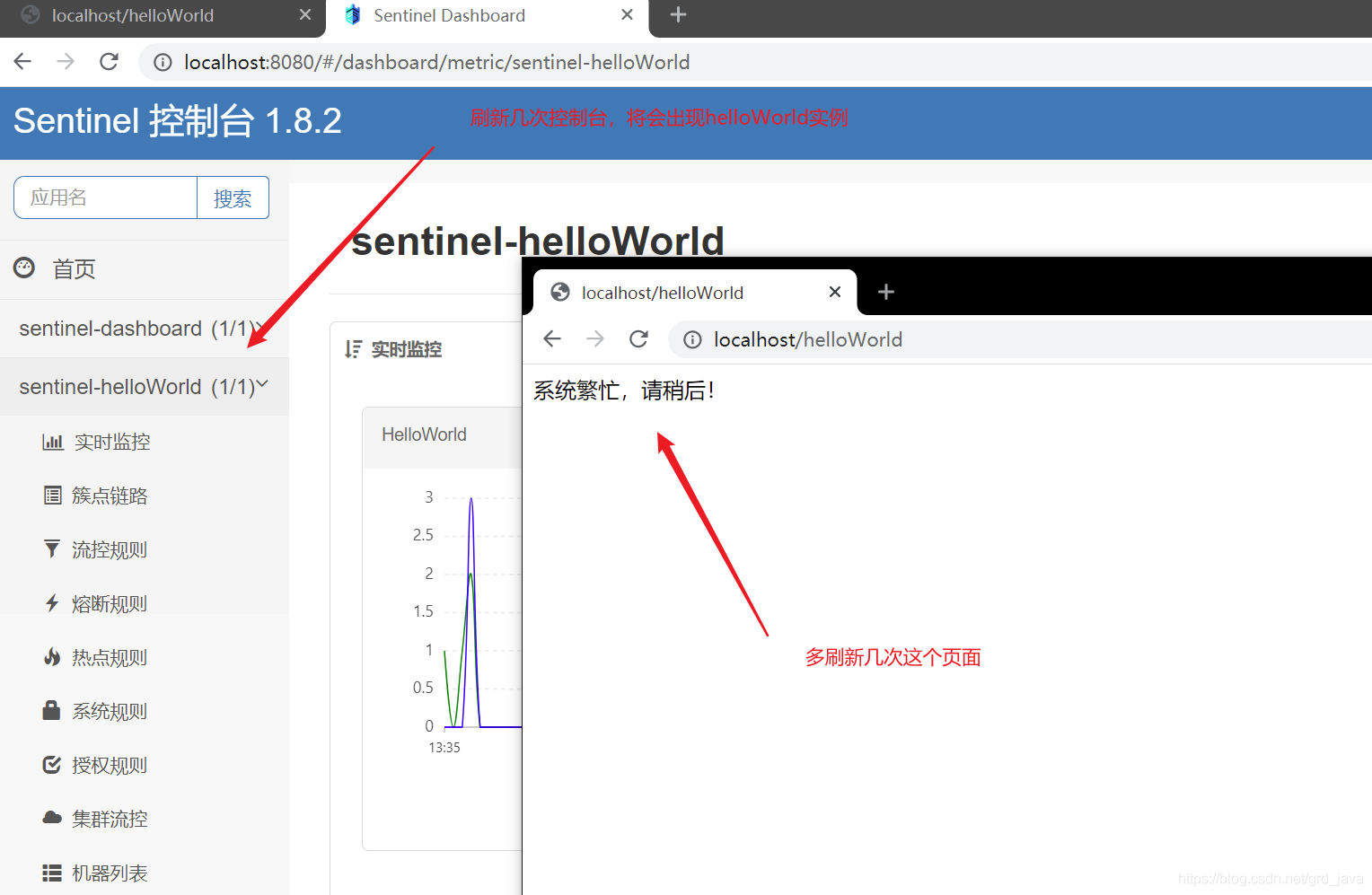Click the 系统规则 lock icon
Viewport: 1372px width, 895px height.
coord(51,710)
